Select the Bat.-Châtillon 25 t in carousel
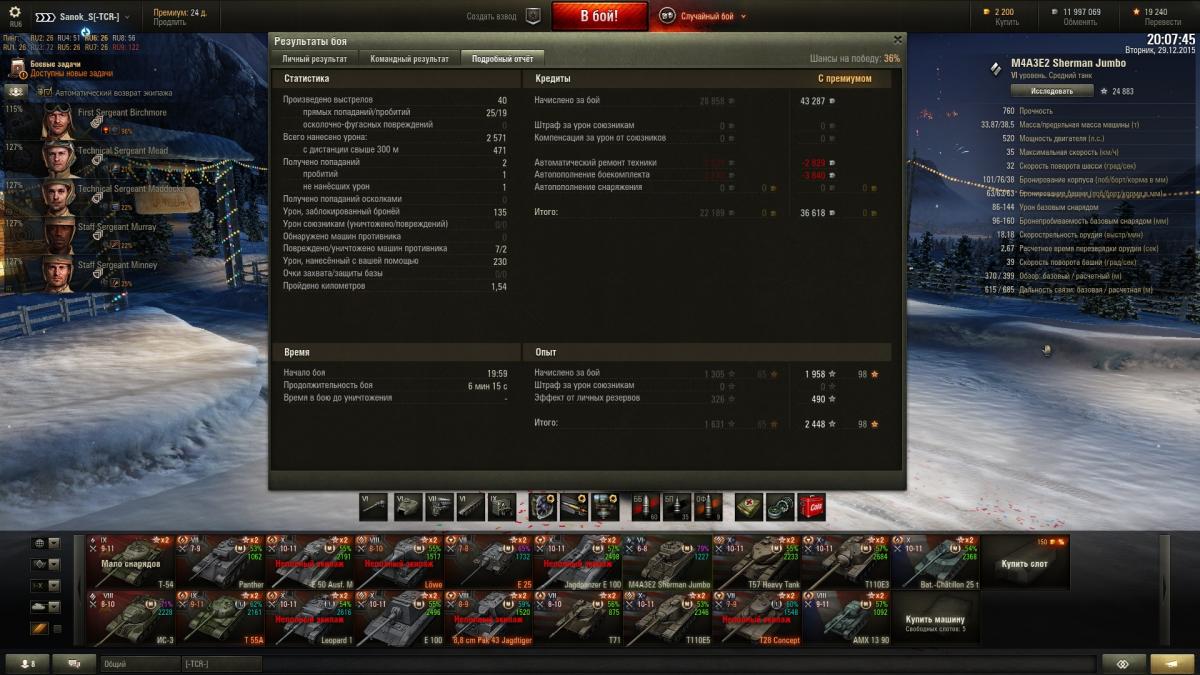 tap(935, 563)
